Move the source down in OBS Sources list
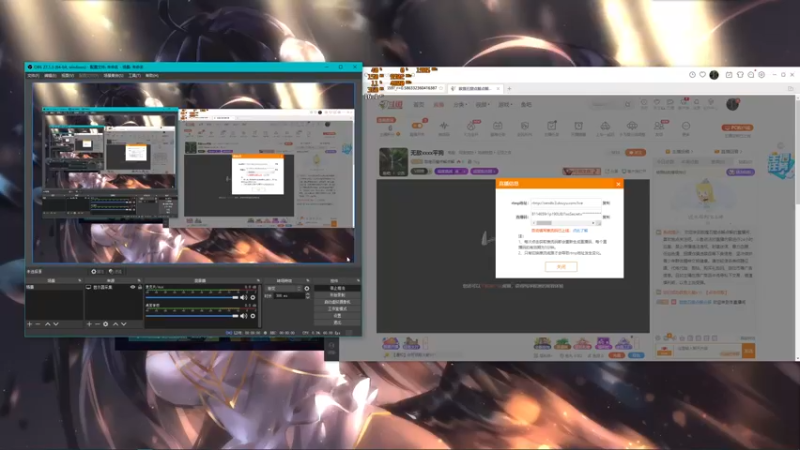Screen dimensions: 800x450 coord(123,324)
